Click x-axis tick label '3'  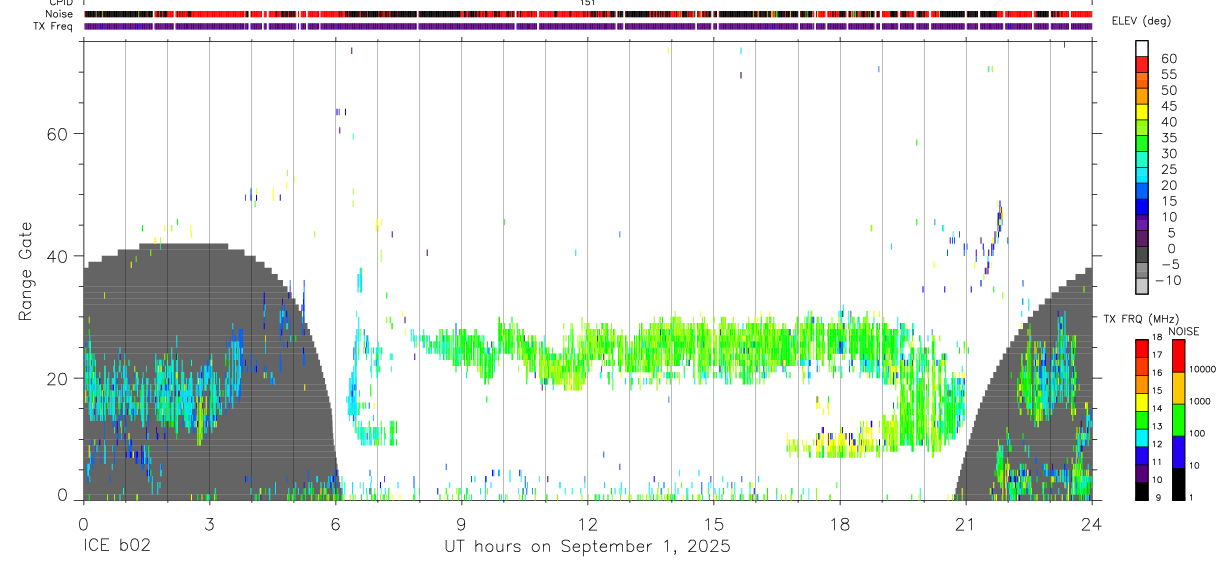[209, 524]
